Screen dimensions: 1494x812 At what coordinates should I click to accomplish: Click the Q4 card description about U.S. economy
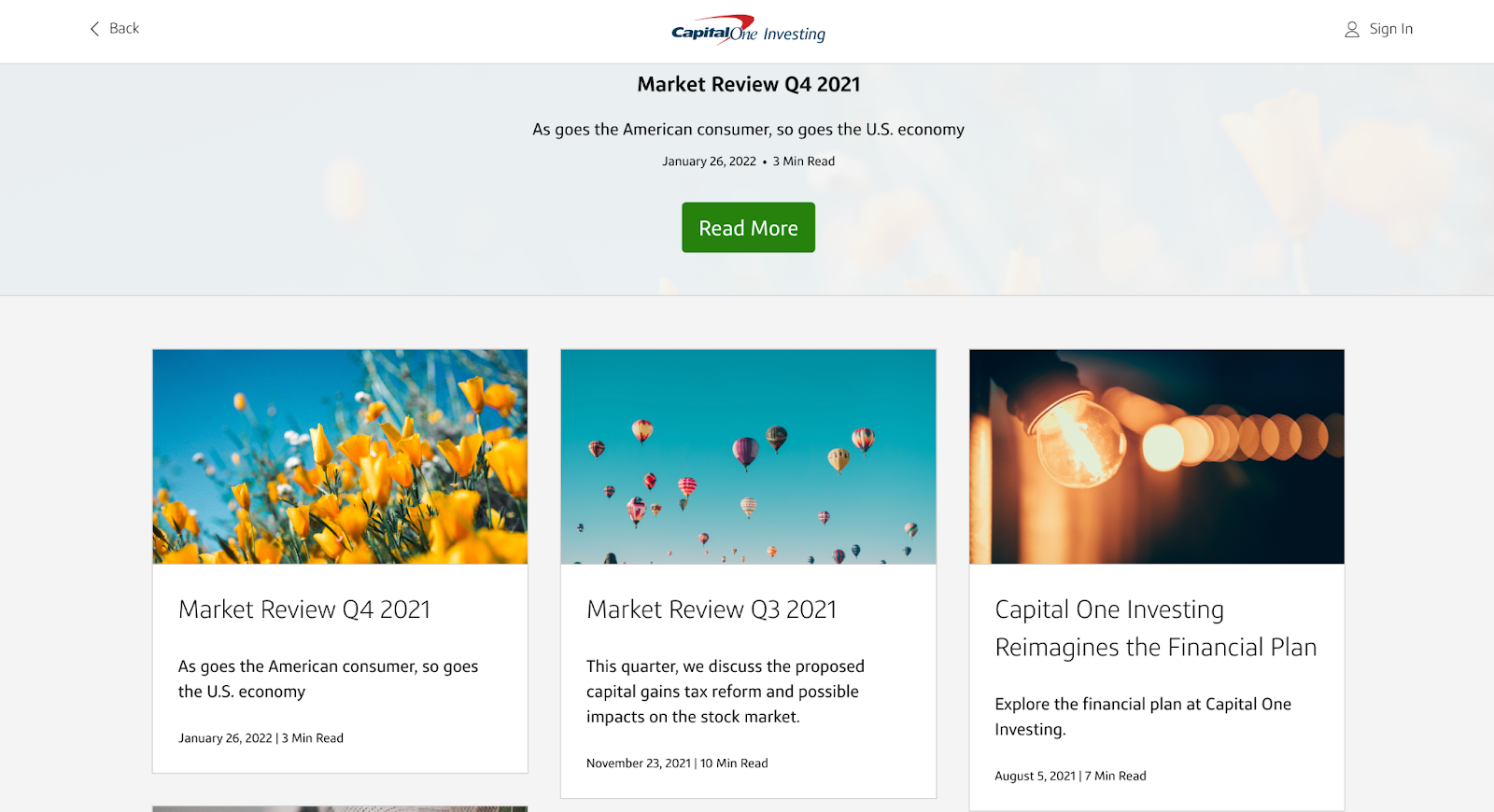point(328,679)
